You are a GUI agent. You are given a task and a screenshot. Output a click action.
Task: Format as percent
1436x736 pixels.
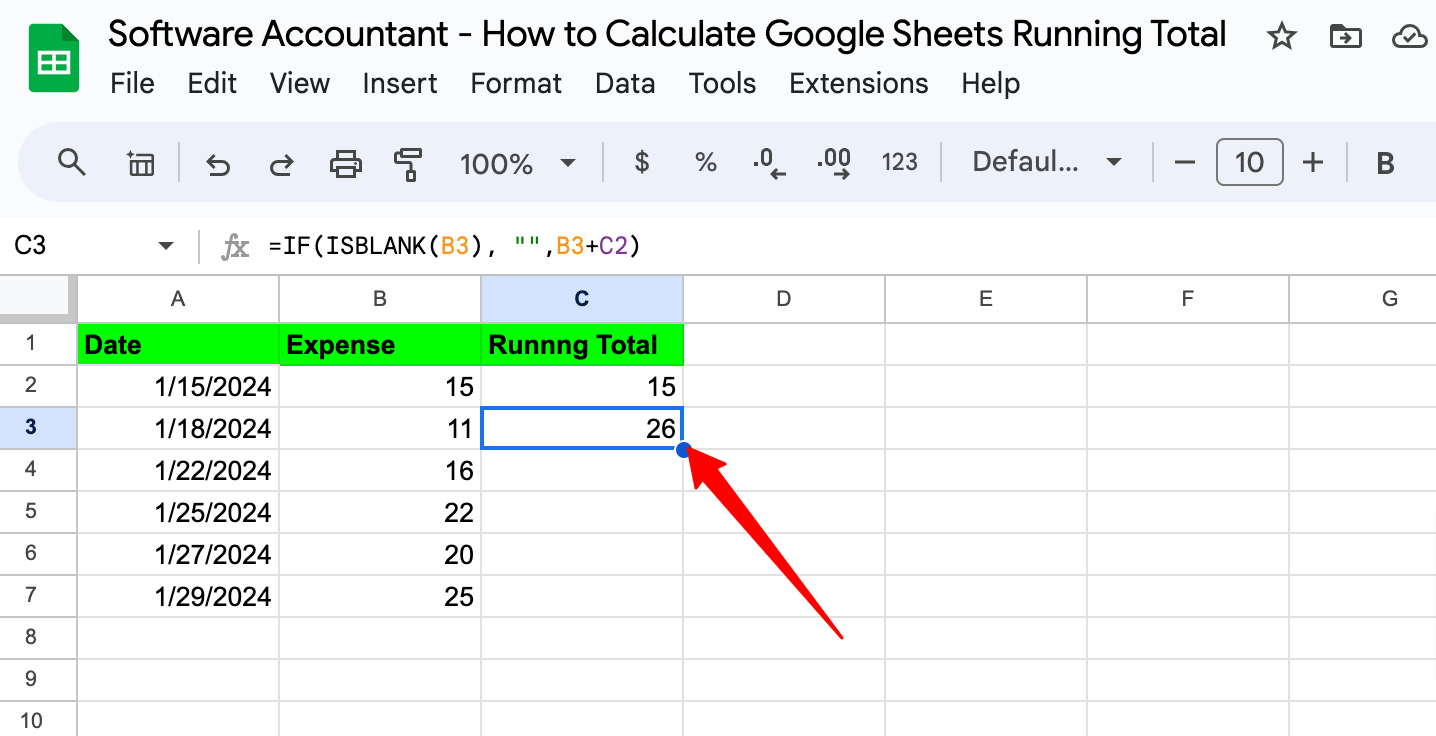pos(706,162)
